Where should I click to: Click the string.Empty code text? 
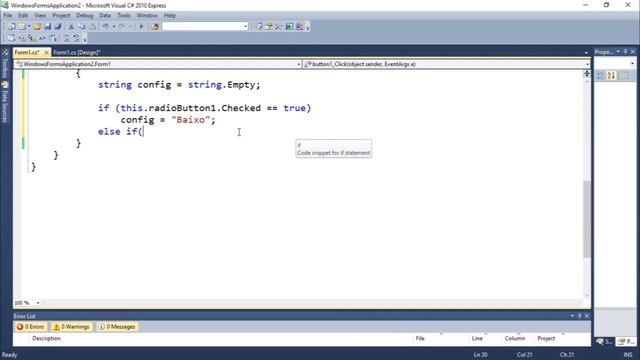pos(224,85)
